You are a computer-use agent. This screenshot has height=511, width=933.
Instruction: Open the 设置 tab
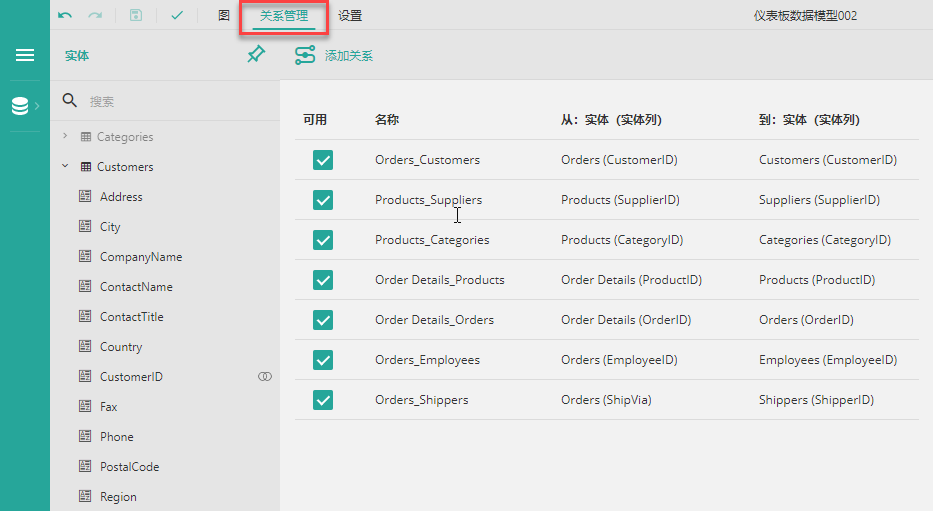[x=350, y=15]
